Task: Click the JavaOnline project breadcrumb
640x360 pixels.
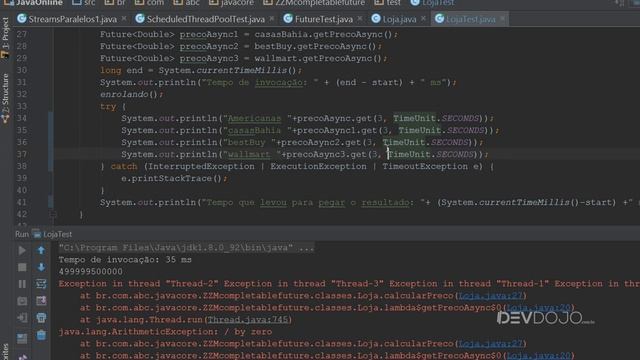Action: click(33, 3)
